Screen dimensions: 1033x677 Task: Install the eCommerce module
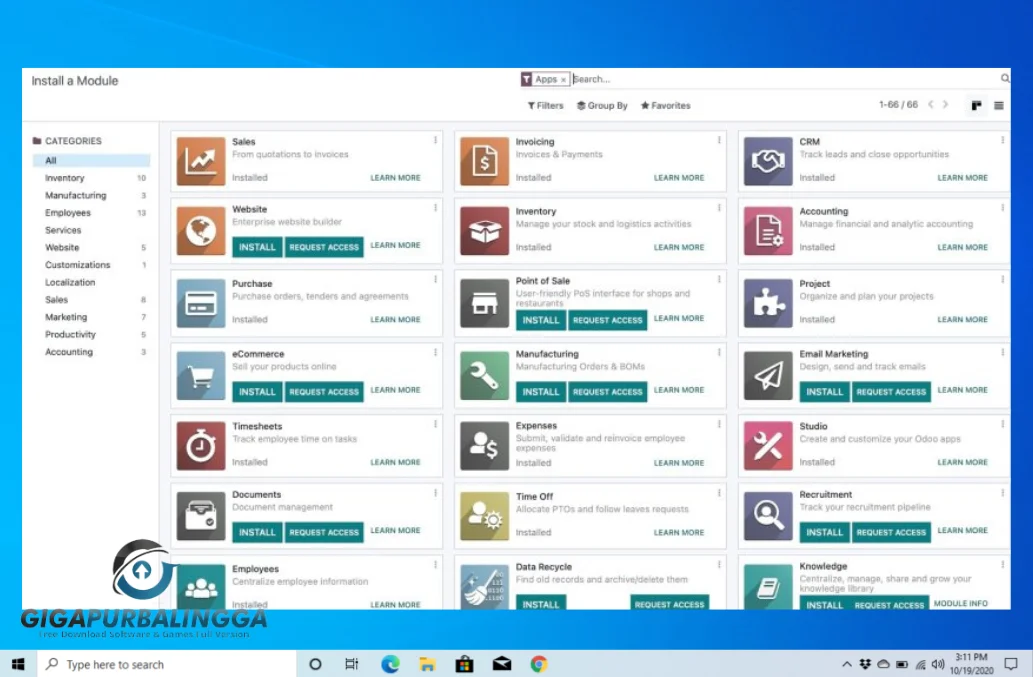(257, 392)
